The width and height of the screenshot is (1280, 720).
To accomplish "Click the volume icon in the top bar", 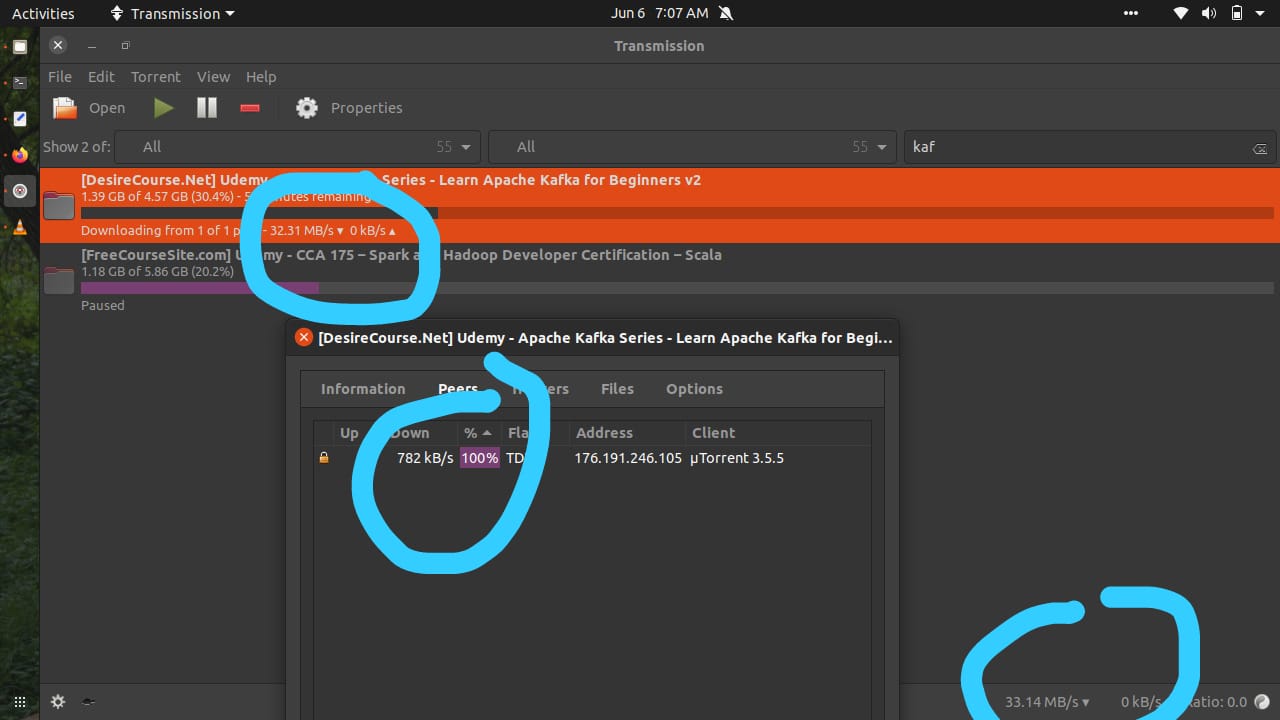I will tap(1209, 13).
